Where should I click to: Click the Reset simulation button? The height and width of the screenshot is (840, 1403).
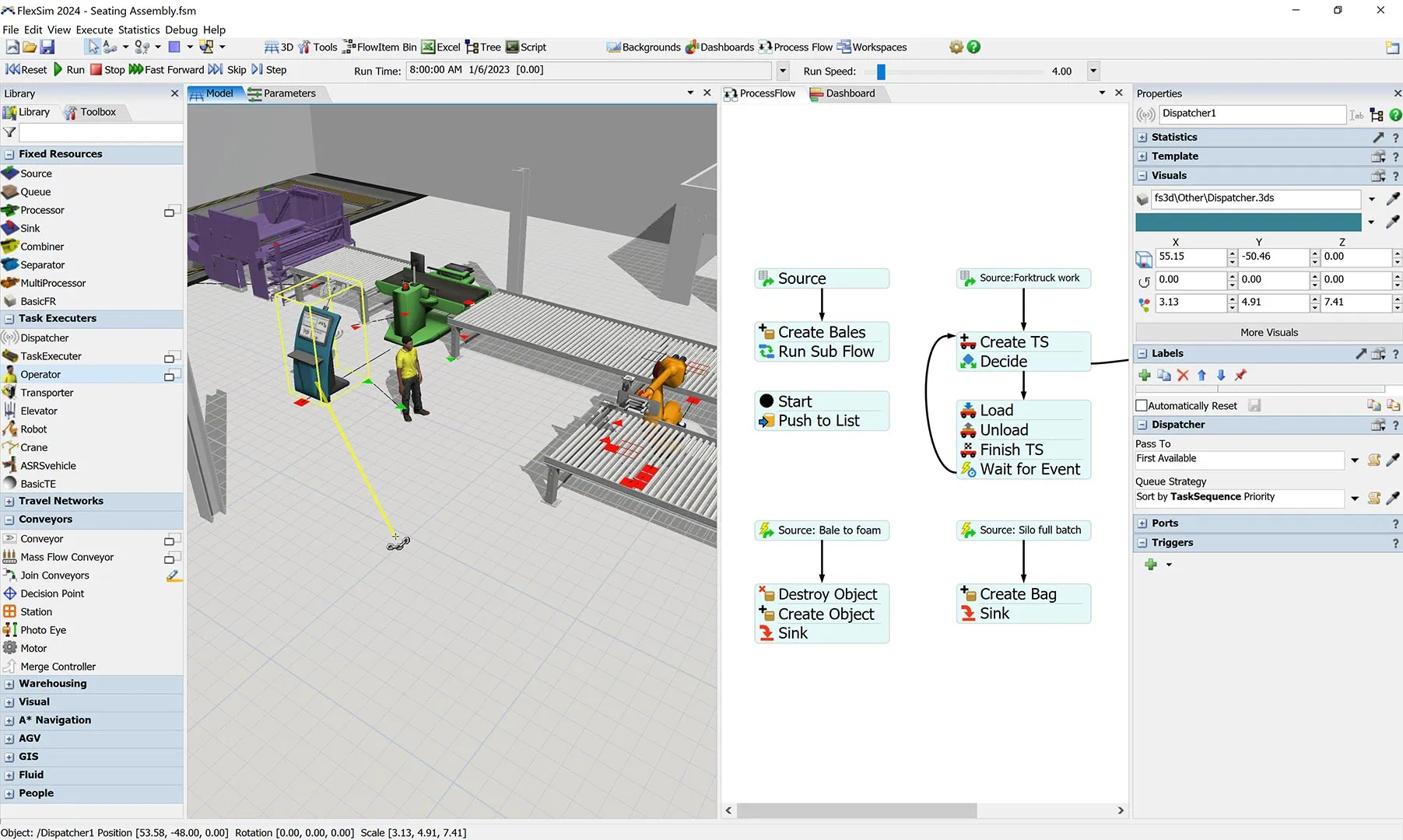[x=26, y=69]
